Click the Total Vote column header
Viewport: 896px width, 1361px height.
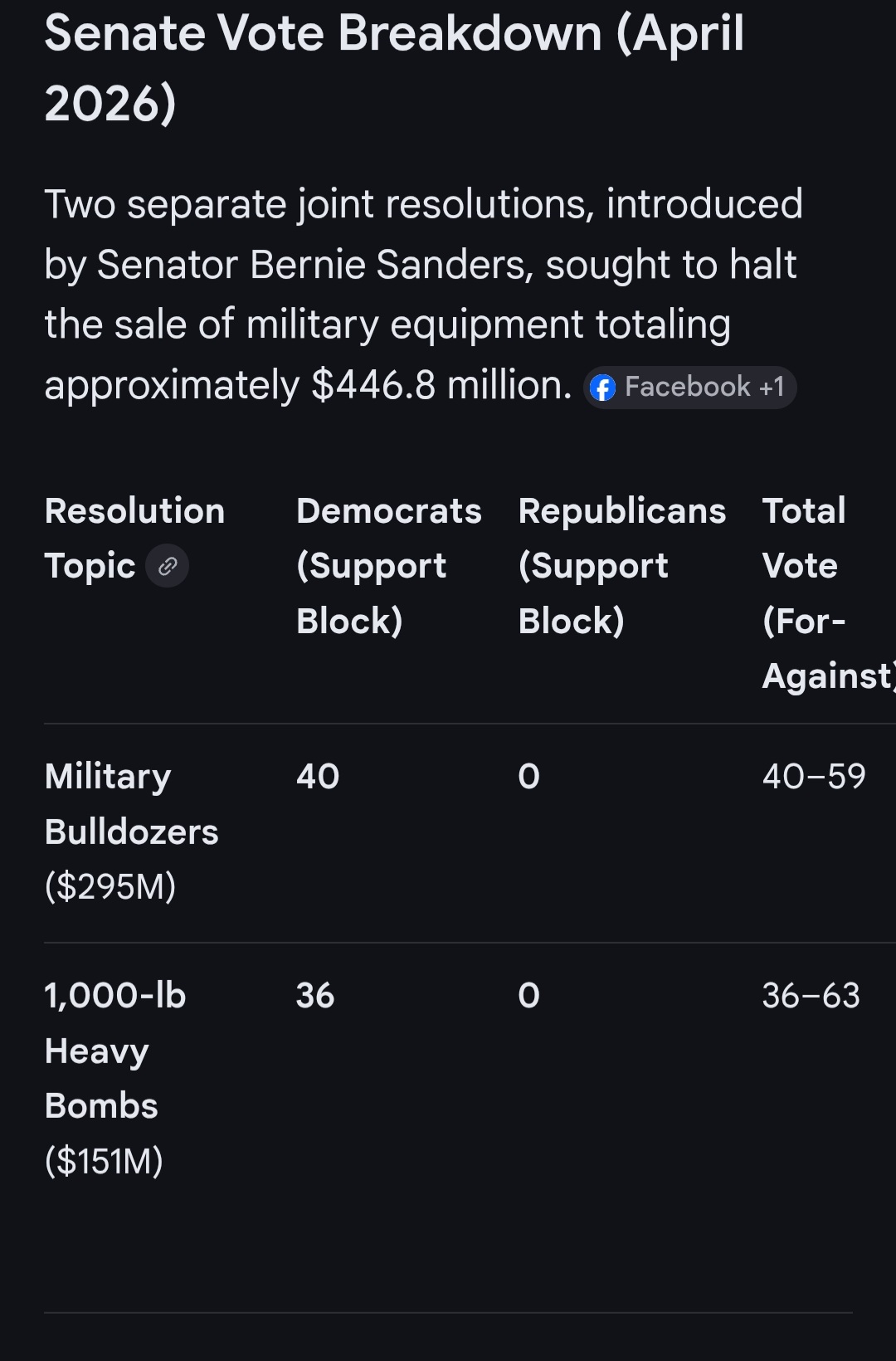tap(821, 593)
